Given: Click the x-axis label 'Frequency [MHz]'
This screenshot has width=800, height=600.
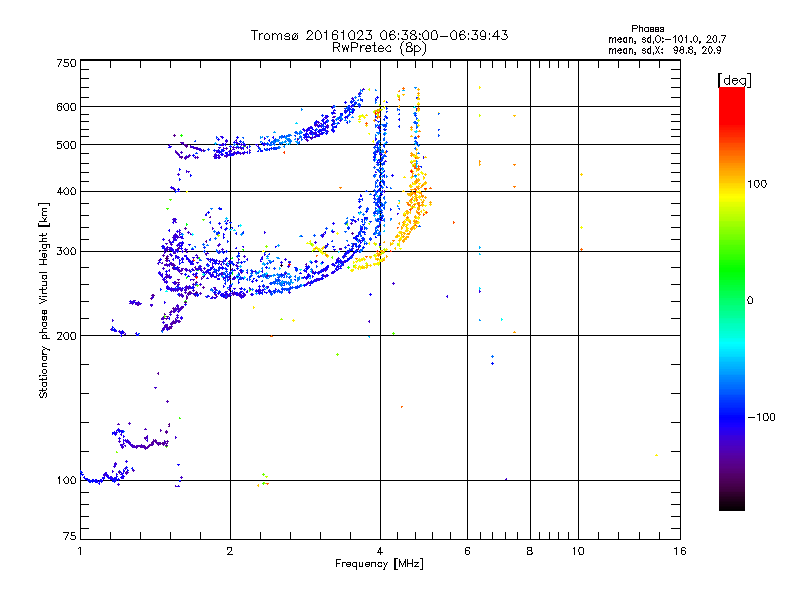Looking at the screenshot, I should click(379, 564).
